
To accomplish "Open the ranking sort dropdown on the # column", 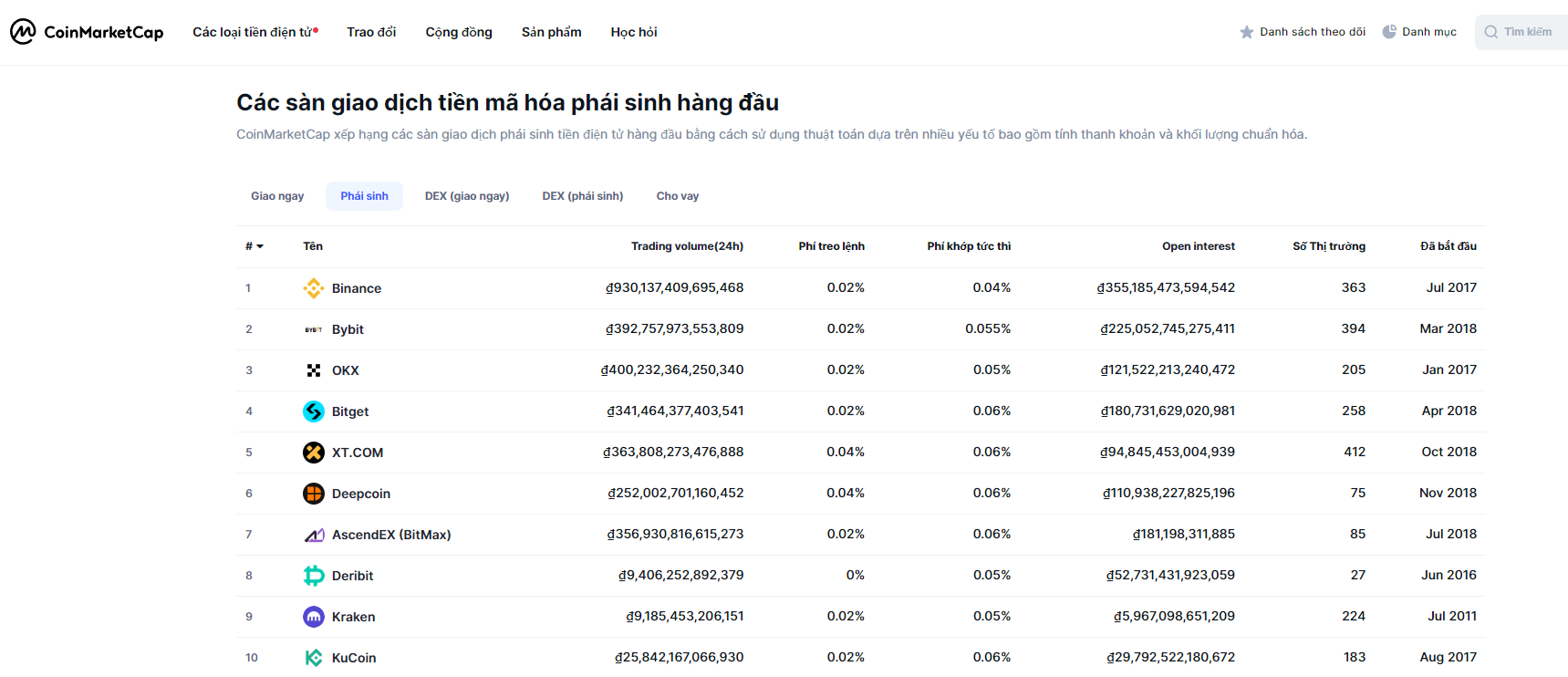I will coord(254,245).
